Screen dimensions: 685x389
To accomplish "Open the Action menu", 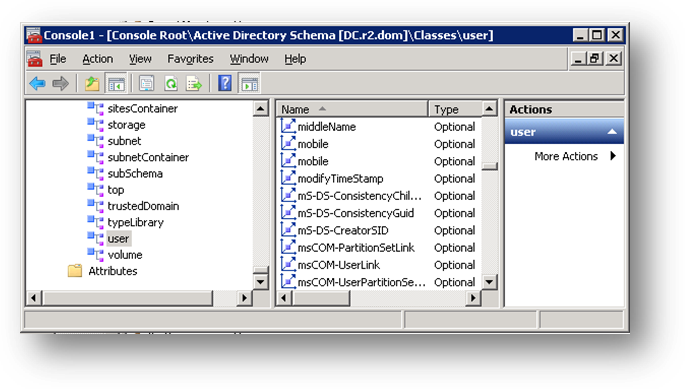I will point(98,59).
